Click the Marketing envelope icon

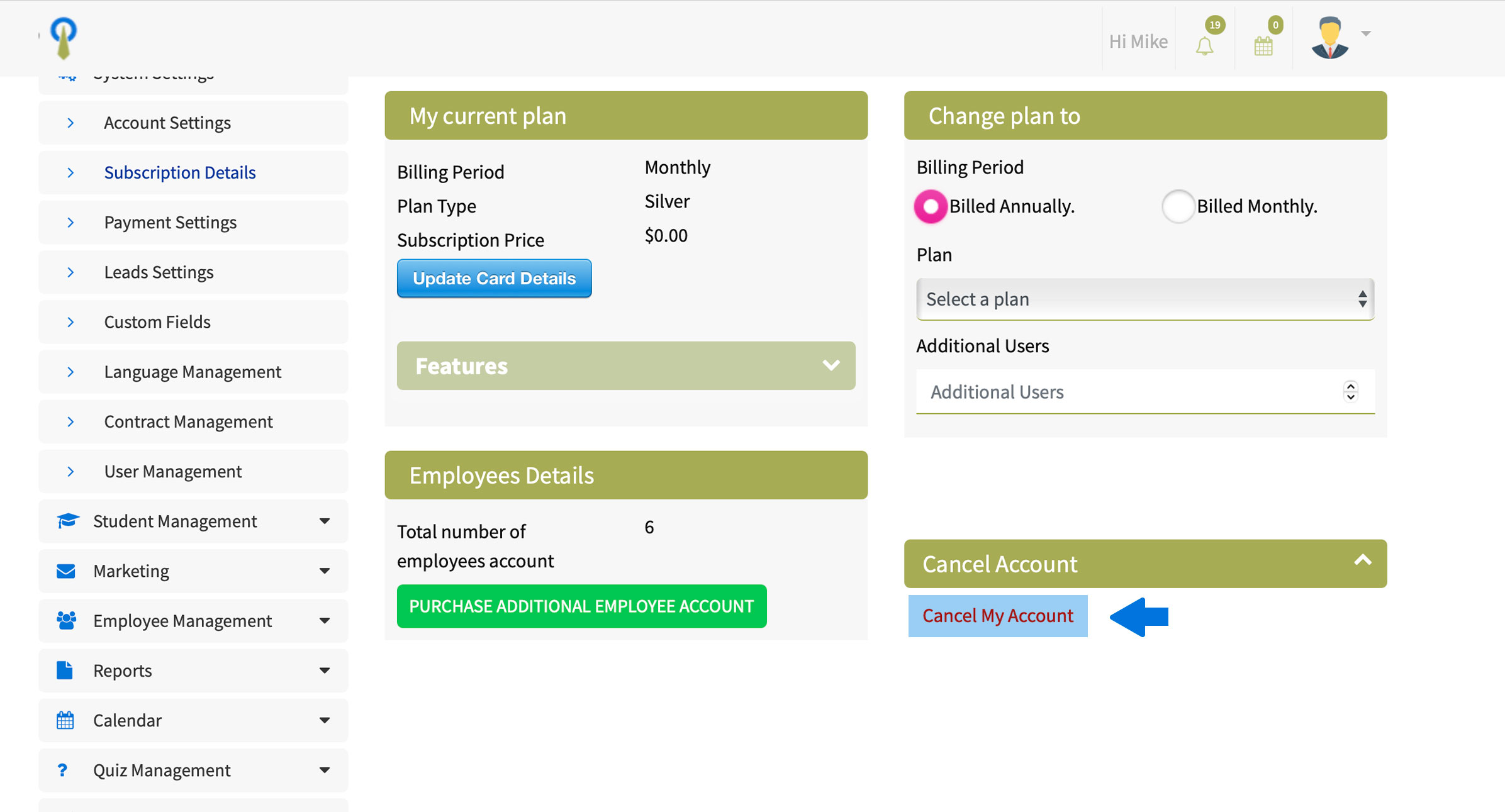coord(66,571)
